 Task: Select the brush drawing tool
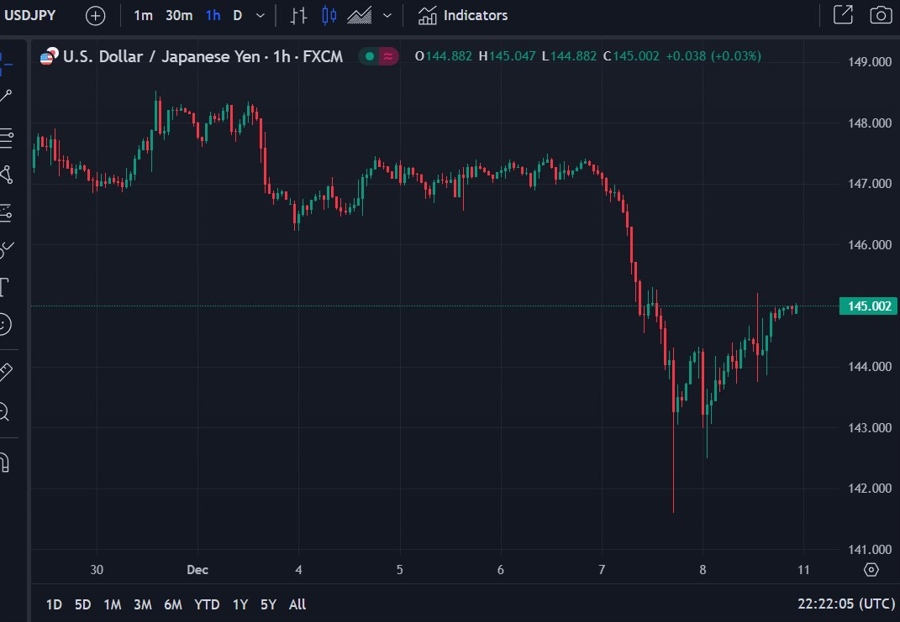point(6,250)
